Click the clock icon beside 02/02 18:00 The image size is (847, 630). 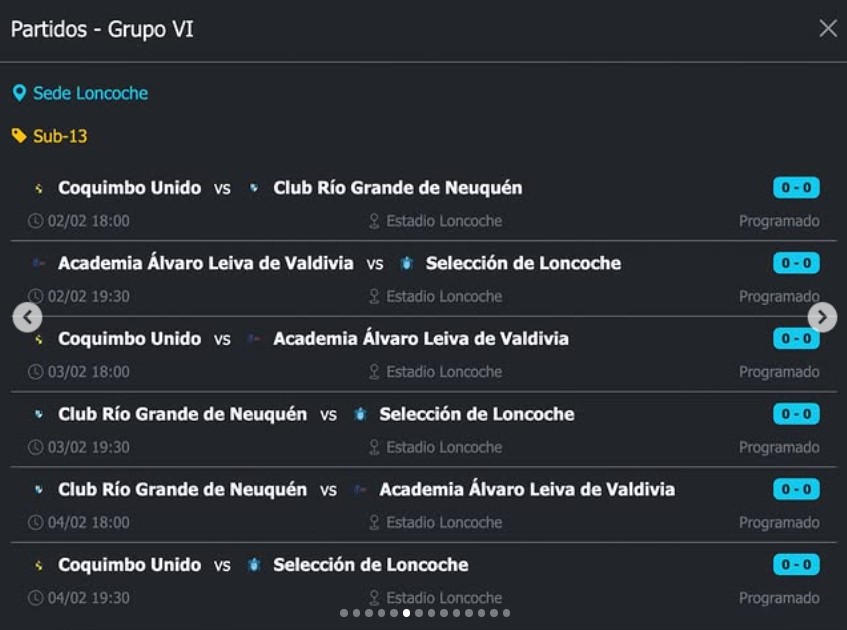coord(36,221)
